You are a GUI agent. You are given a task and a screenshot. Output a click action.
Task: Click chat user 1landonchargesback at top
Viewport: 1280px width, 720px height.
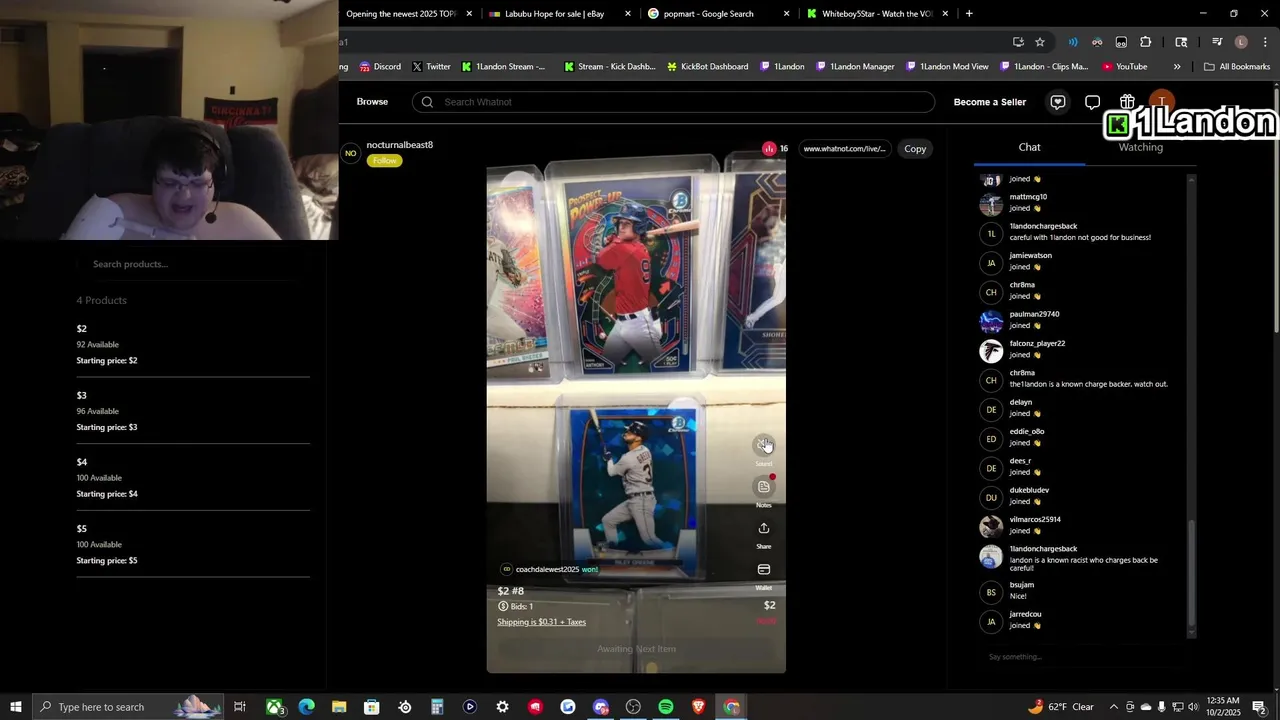pos(1043,226)
